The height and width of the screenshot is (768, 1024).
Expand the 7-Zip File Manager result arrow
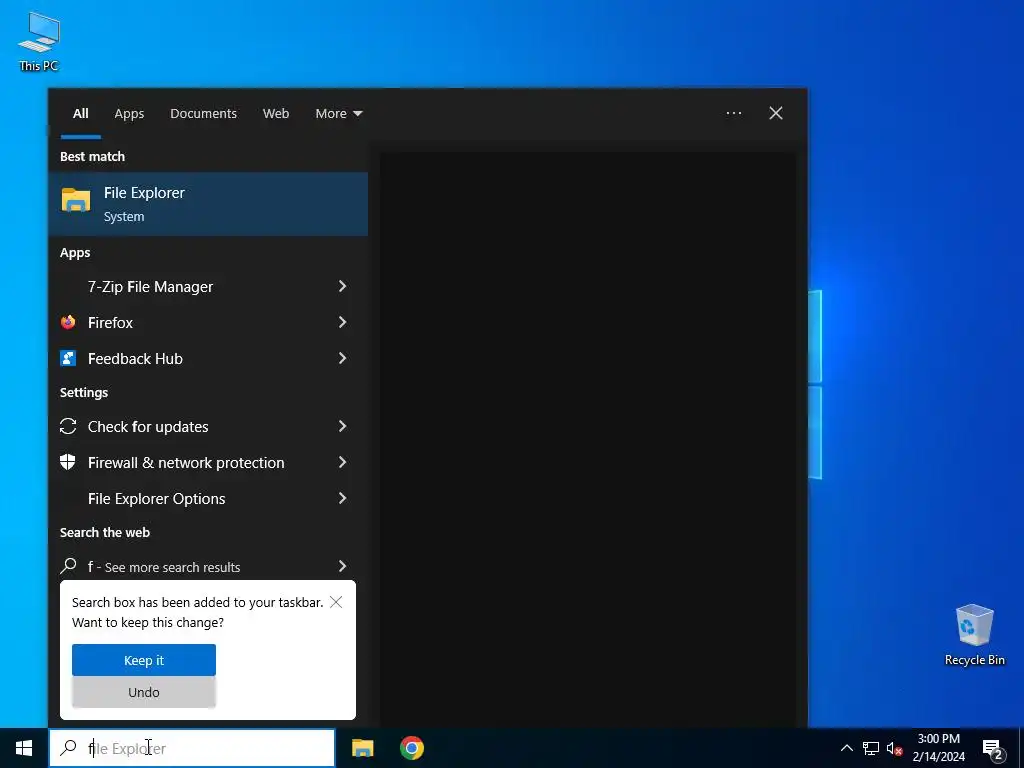pyautogui.click(x=342, y=286)
